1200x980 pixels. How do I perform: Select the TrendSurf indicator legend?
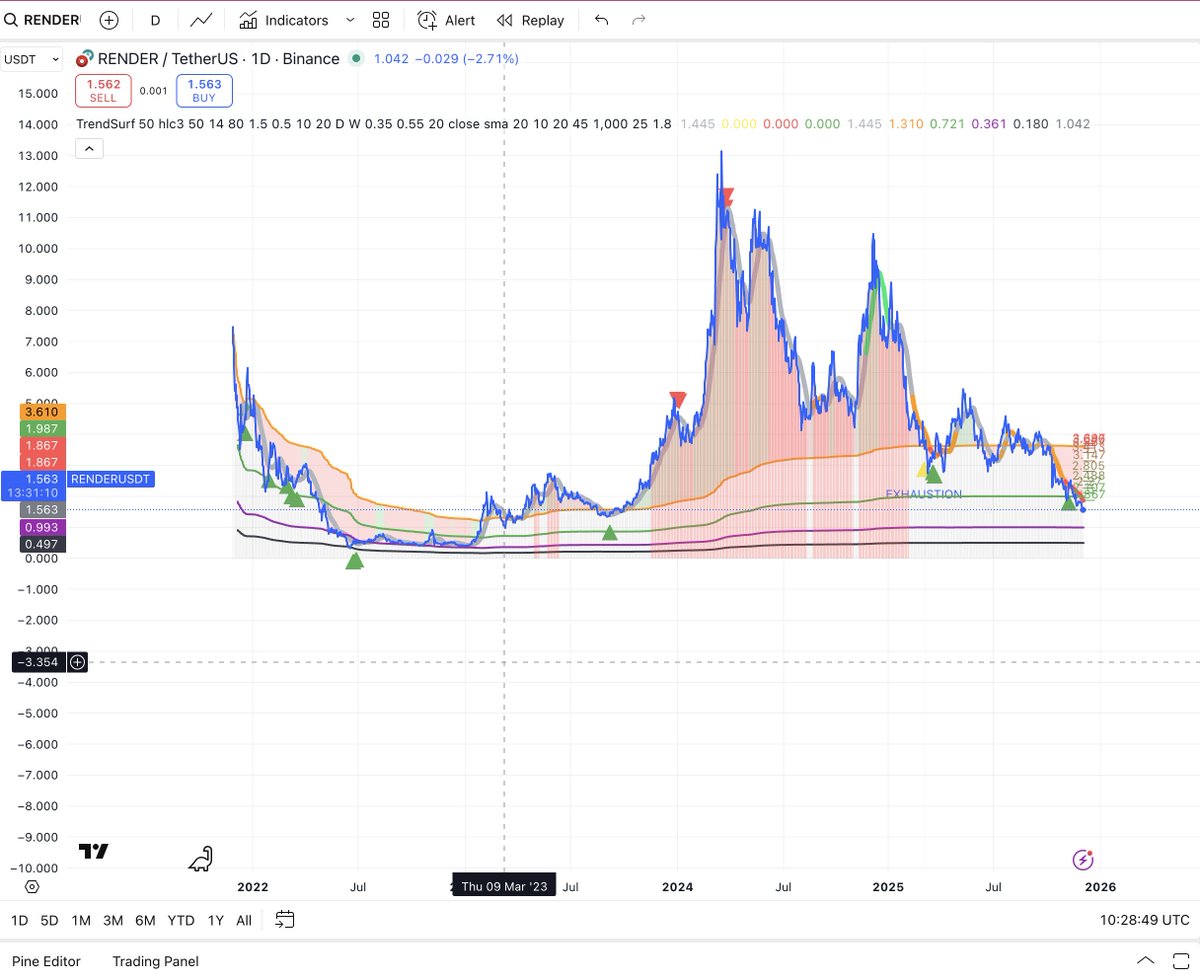pyautogui.click(x=374, y=124)
